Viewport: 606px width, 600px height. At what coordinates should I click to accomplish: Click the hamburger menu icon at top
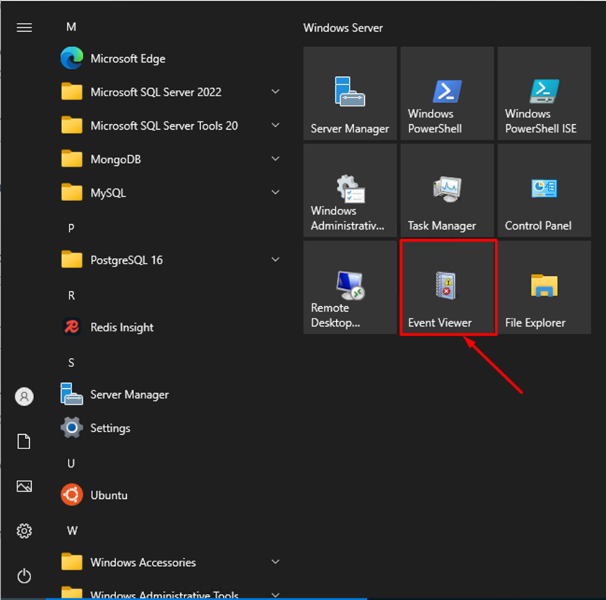pos(24,27)
